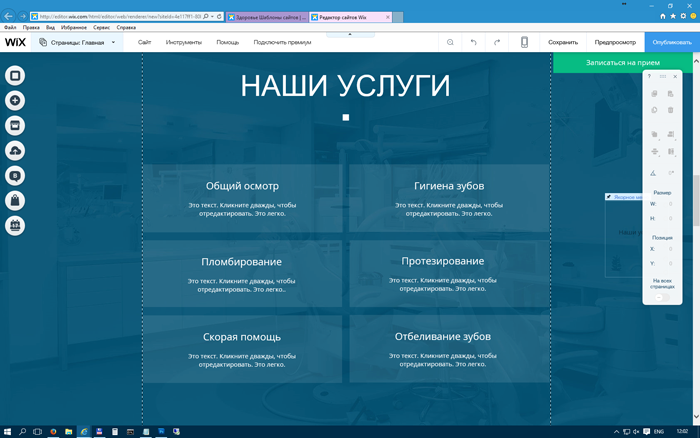700x438 pixels.
Task: Switch to Здоровье Шаблоны сайтов tab
Action: pos(267,17)
